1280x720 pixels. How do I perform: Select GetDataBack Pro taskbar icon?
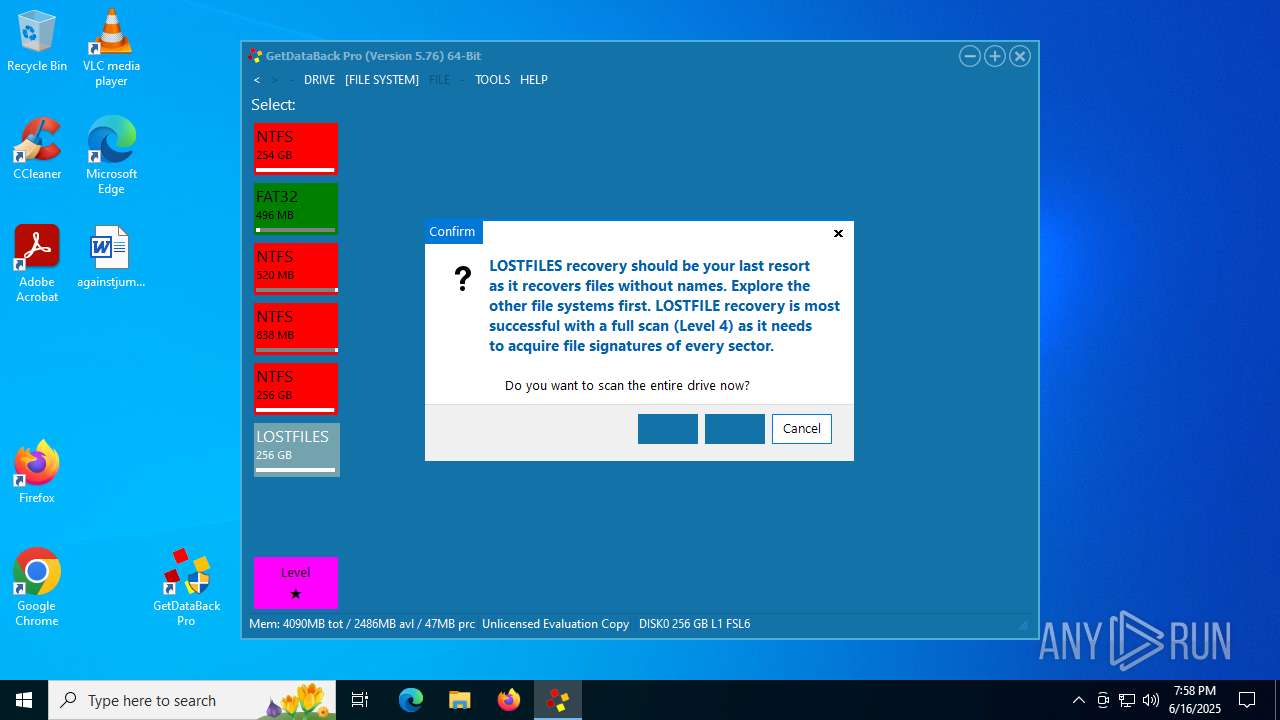pos(557,700)
